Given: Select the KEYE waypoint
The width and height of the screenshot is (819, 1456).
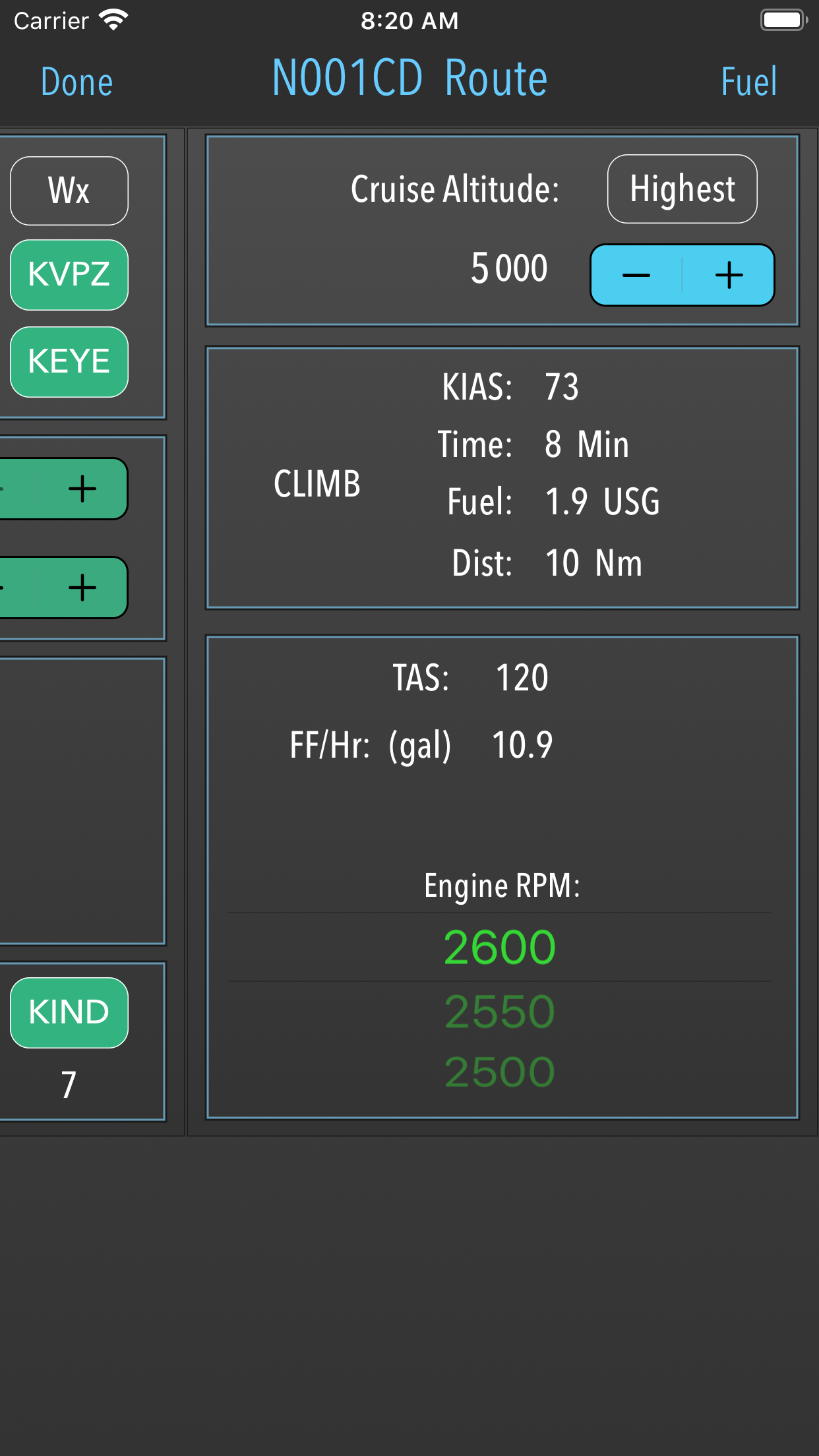Looking at the screenshot, I should point(69,361).
